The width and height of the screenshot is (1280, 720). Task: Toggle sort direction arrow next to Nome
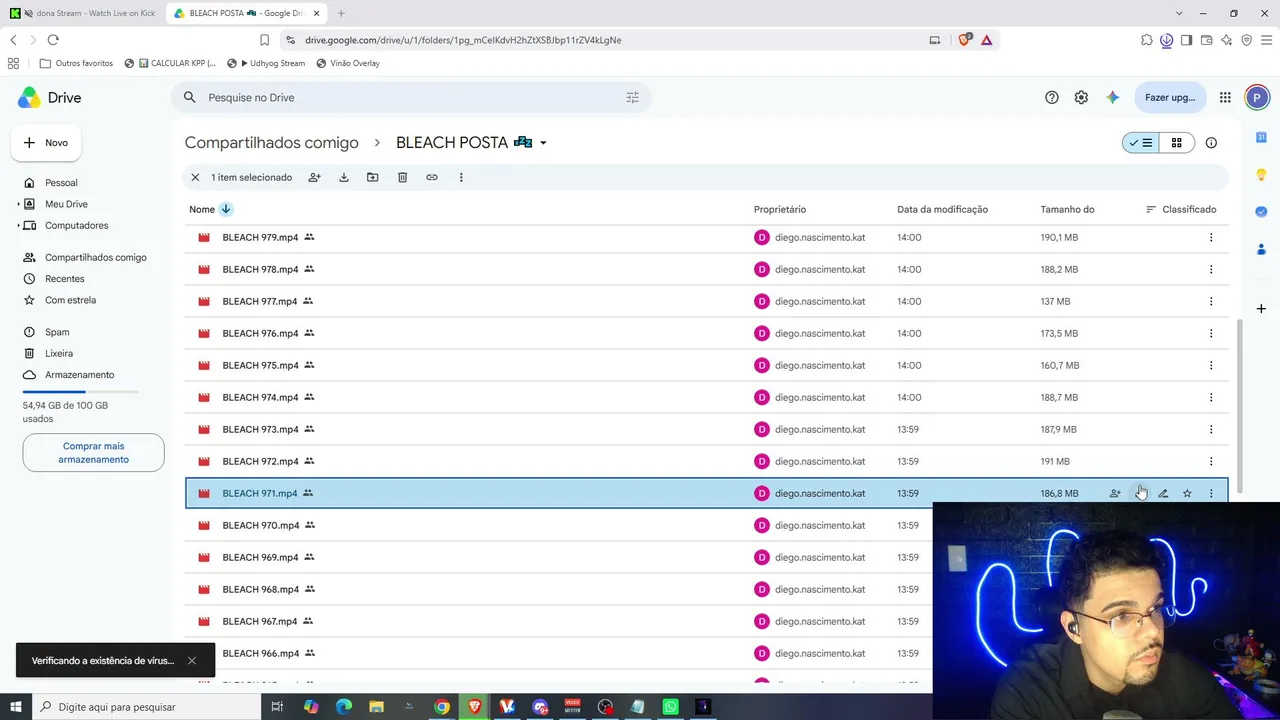coord(226,209)
